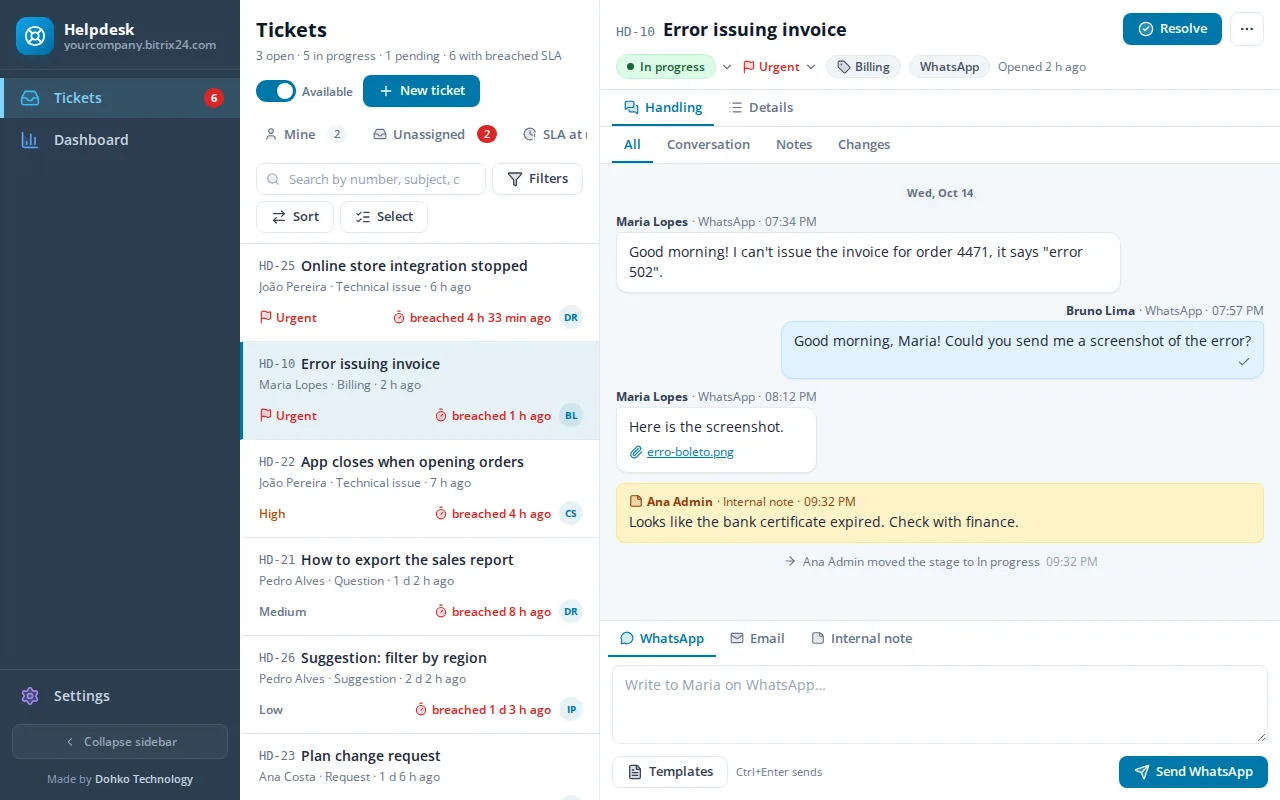Click the BL assignee avatar on HD-10
Screen dimensions: 1280x800
[x=571, y=415]
